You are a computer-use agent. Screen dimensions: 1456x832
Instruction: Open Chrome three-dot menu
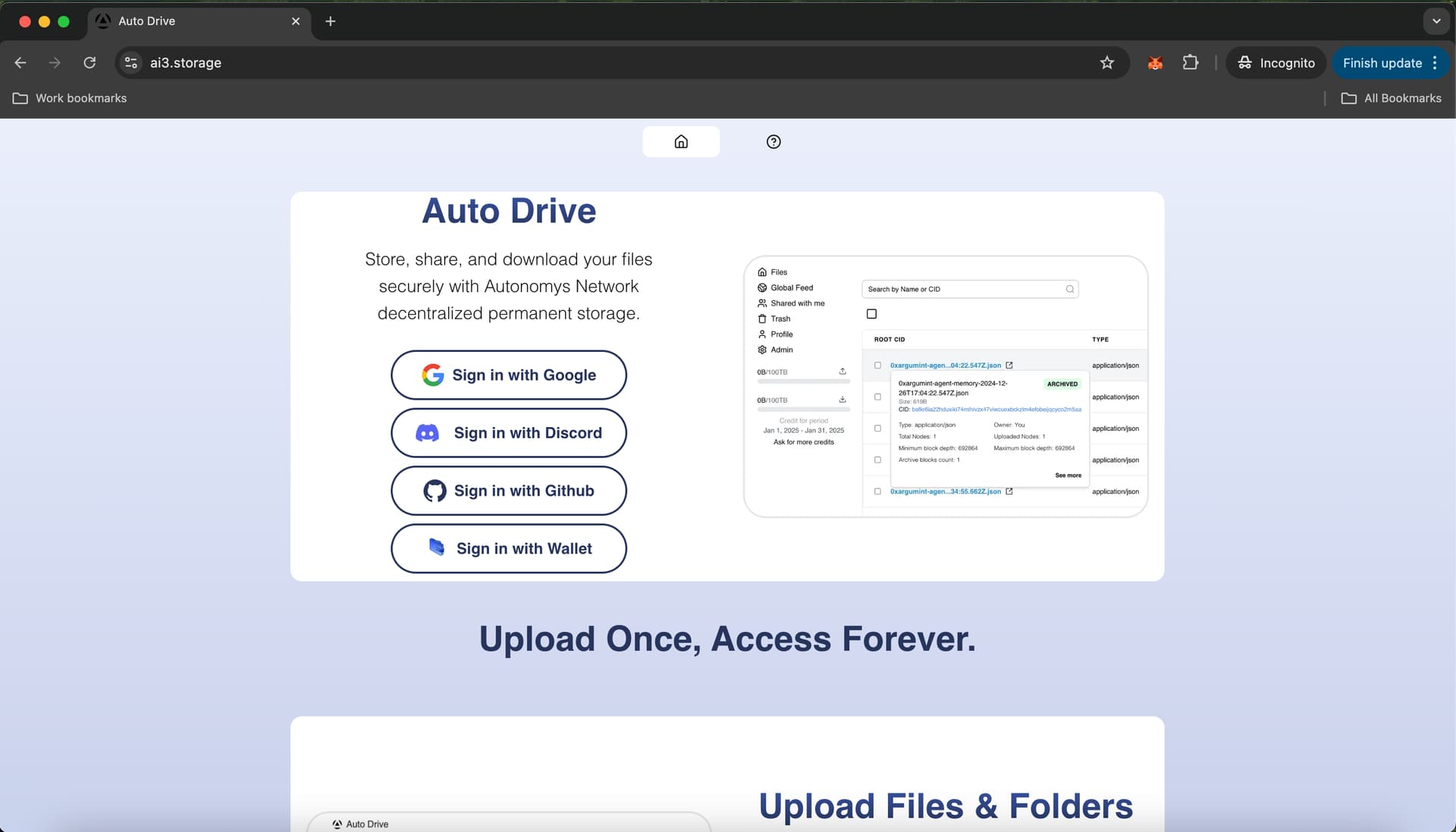coord(1435,63)
